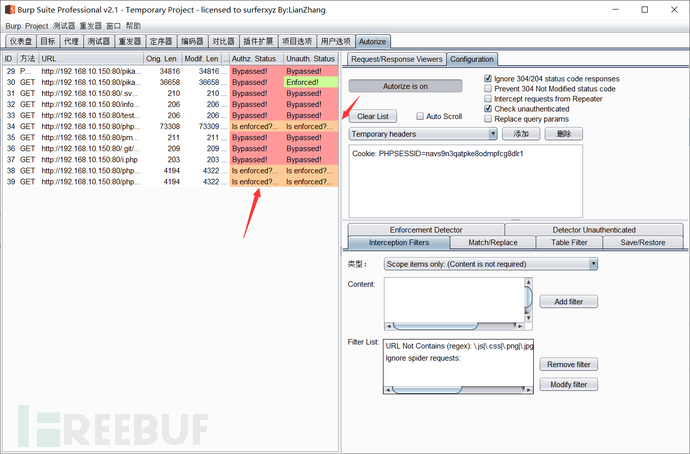Sort by the 方法 column header
Image resolution: width=690 pixels, height=454 pixels.
[x=28, y=59]
